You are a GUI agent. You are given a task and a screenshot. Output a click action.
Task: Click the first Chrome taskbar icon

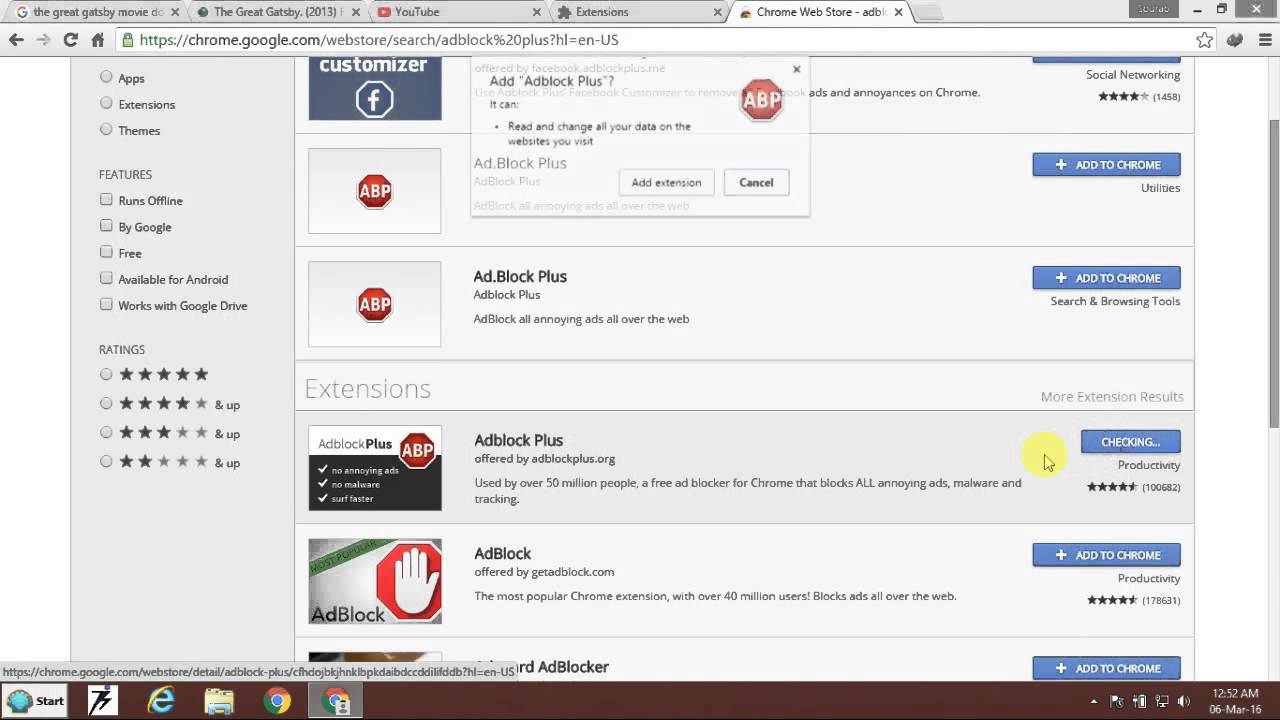coord(278,701)
